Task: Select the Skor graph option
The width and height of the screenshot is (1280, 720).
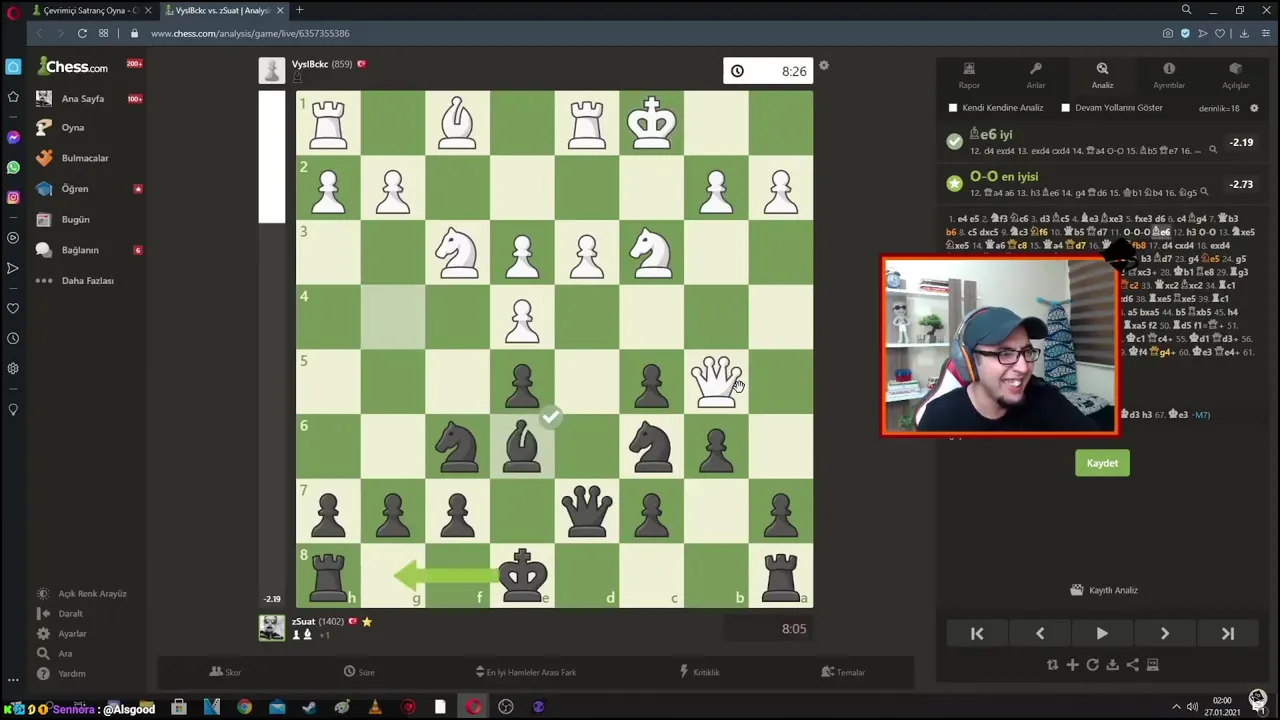Action: (x=225, y=672)
